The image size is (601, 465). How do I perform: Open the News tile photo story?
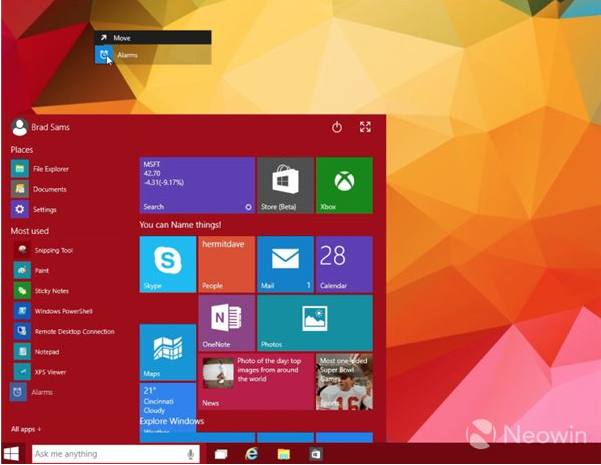point(255,381)
